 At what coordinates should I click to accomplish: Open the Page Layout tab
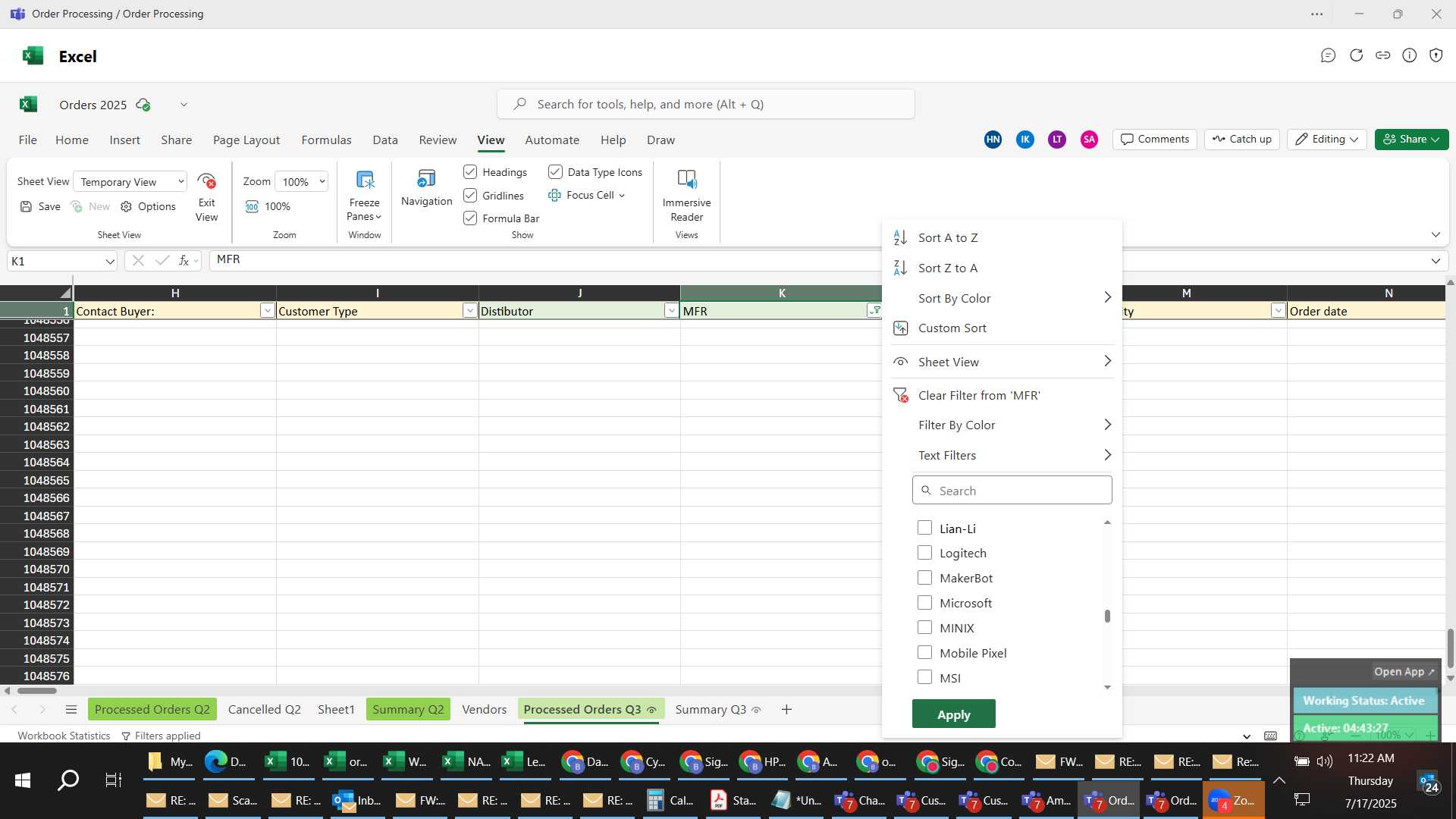(x=246, y=140)
